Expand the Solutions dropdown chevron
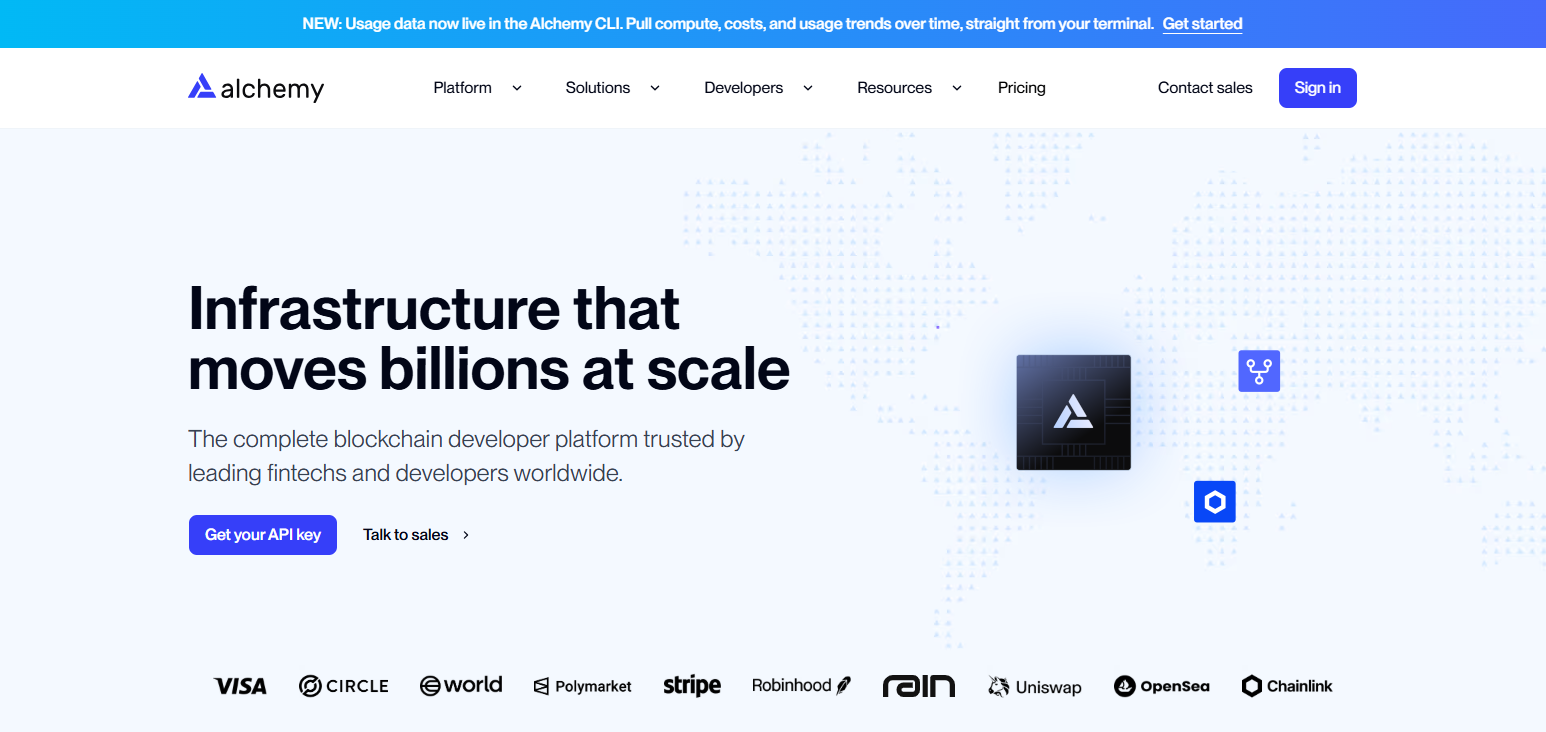Image resolution: width=1546 pixels, height=732 pixels. tap(655, 88)
